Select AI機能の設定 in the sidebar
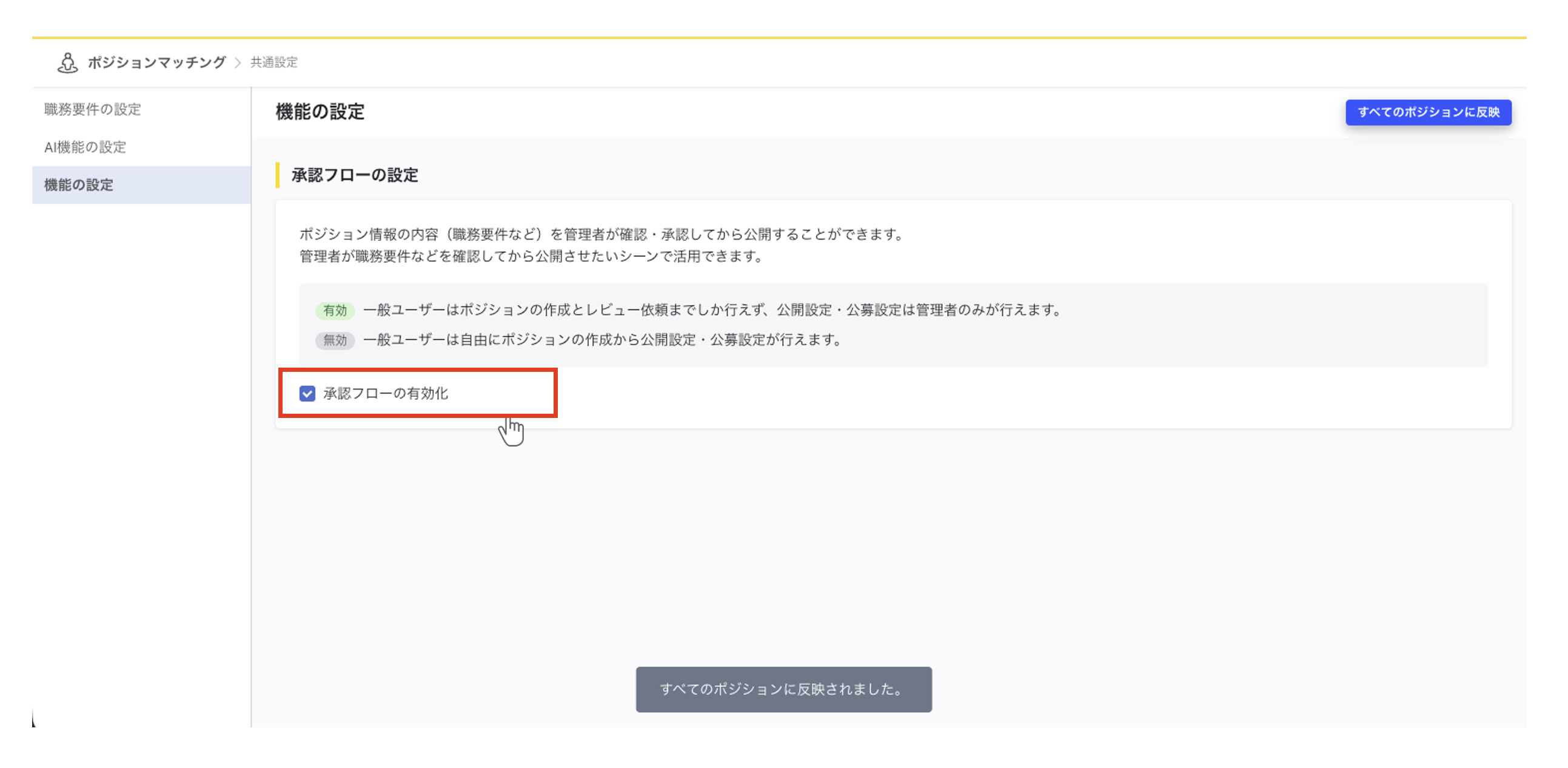1568x768 pixels. (x=141, y=147)
